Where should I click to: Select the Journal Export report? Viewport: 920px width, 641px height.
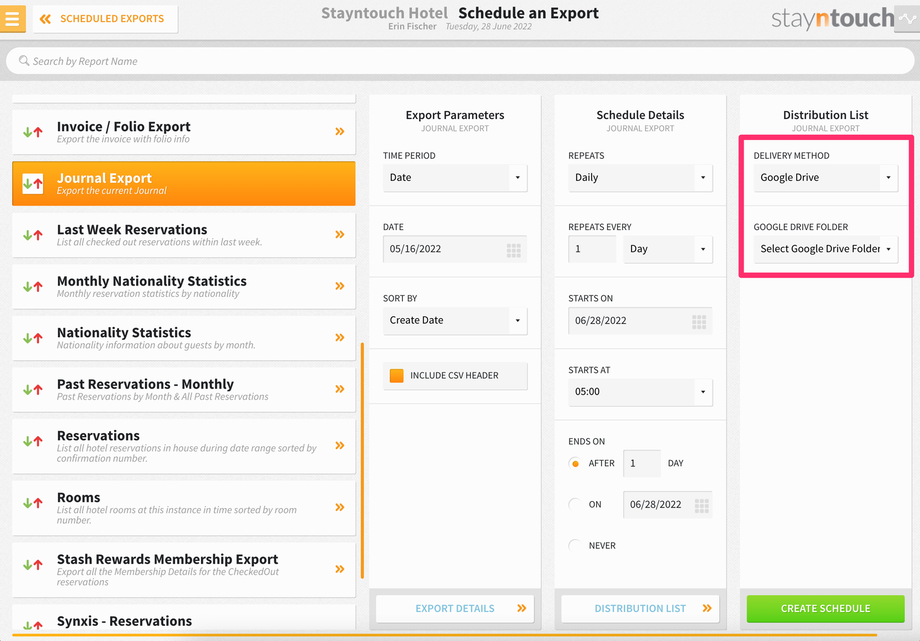pos(184,183)
